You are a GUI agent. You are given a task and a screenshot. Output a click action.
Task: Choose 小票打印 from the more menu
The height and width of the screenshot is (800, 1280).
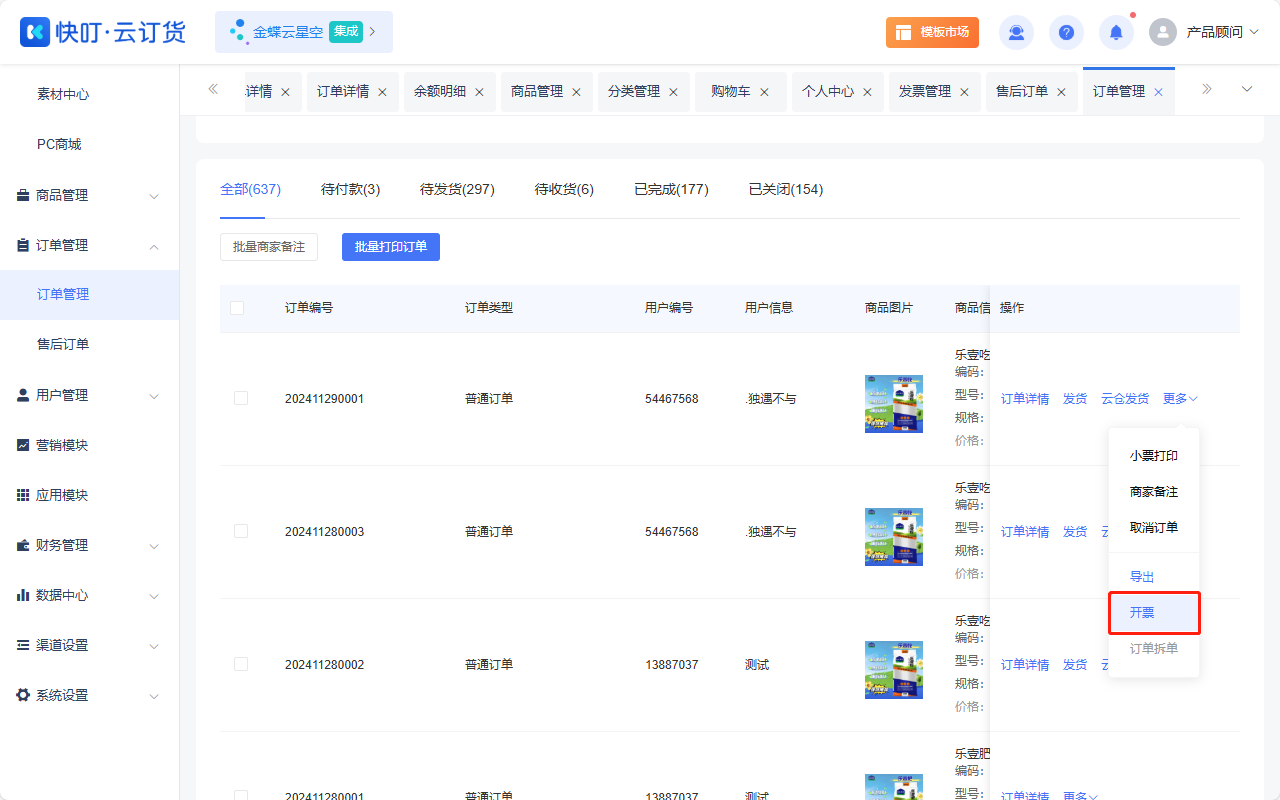click(x=1154, y=456)
